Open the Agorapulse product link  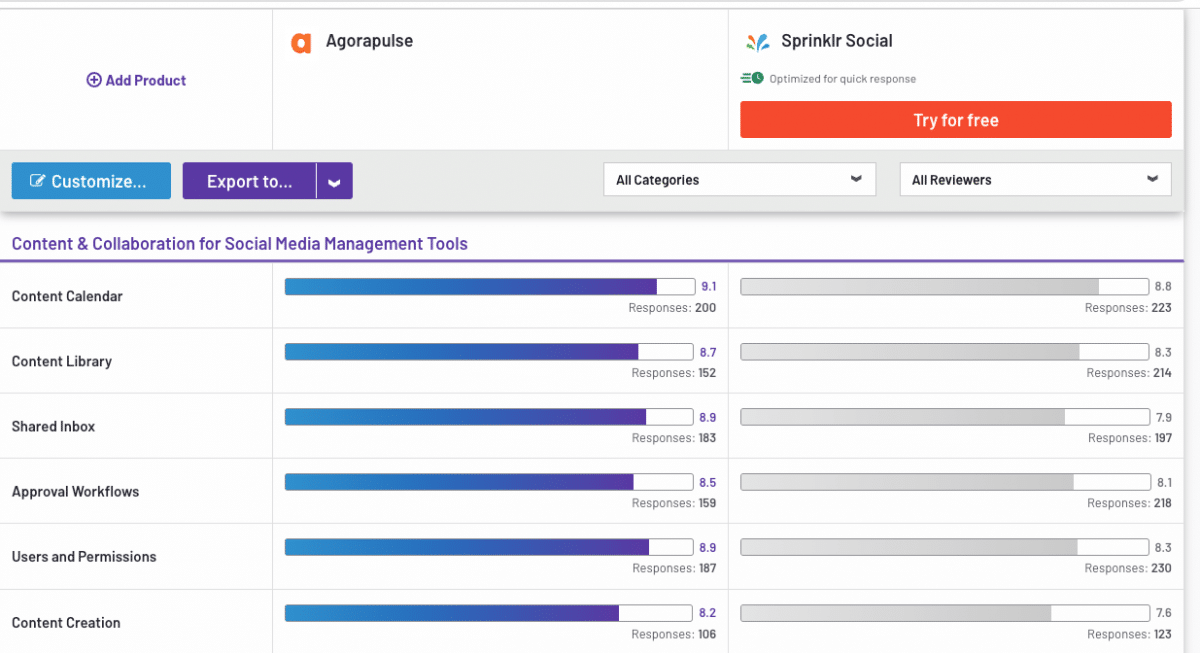(x=369, y=41)
